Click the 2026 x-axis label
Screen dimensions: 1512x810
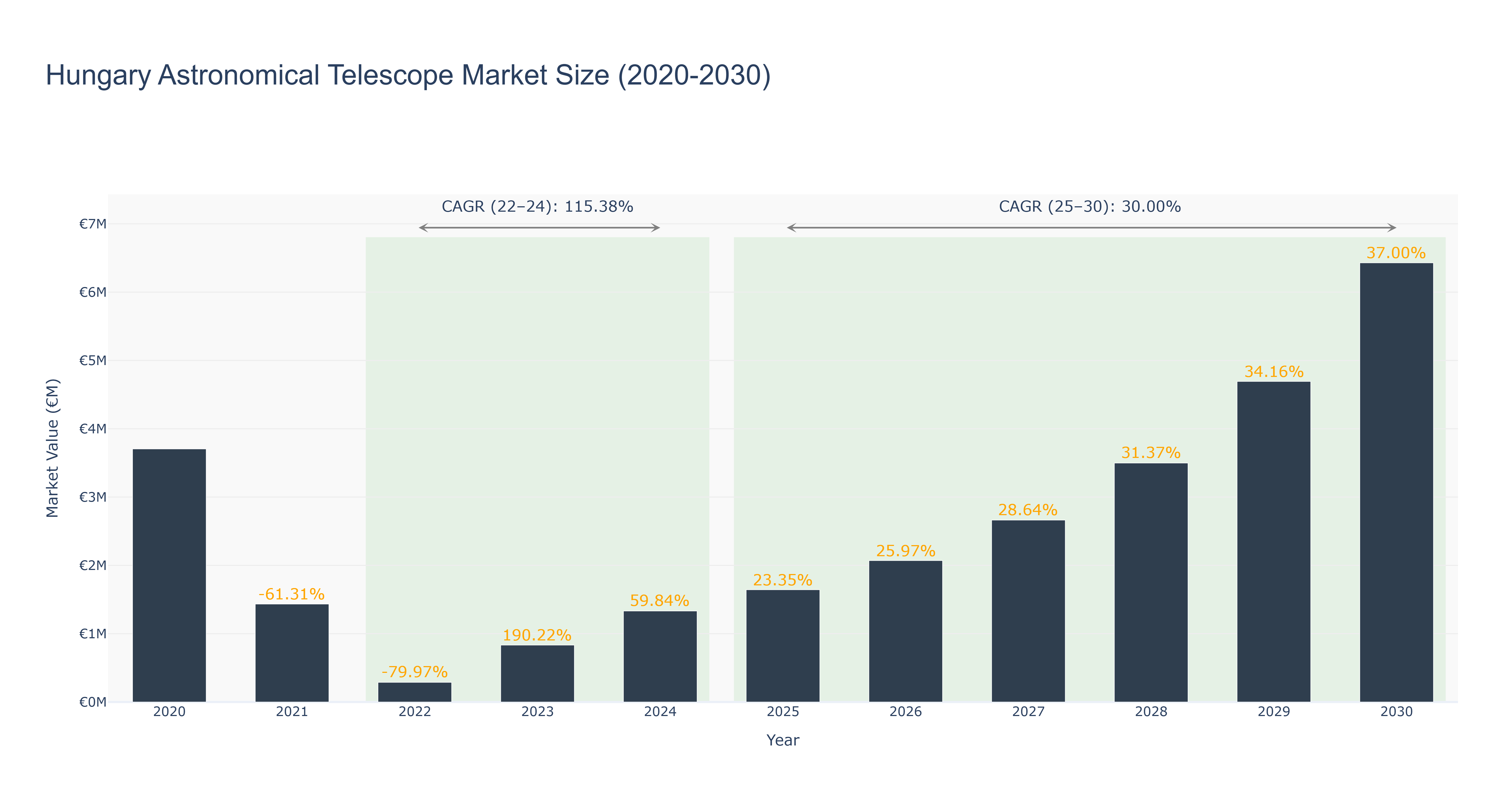(905, 712)
